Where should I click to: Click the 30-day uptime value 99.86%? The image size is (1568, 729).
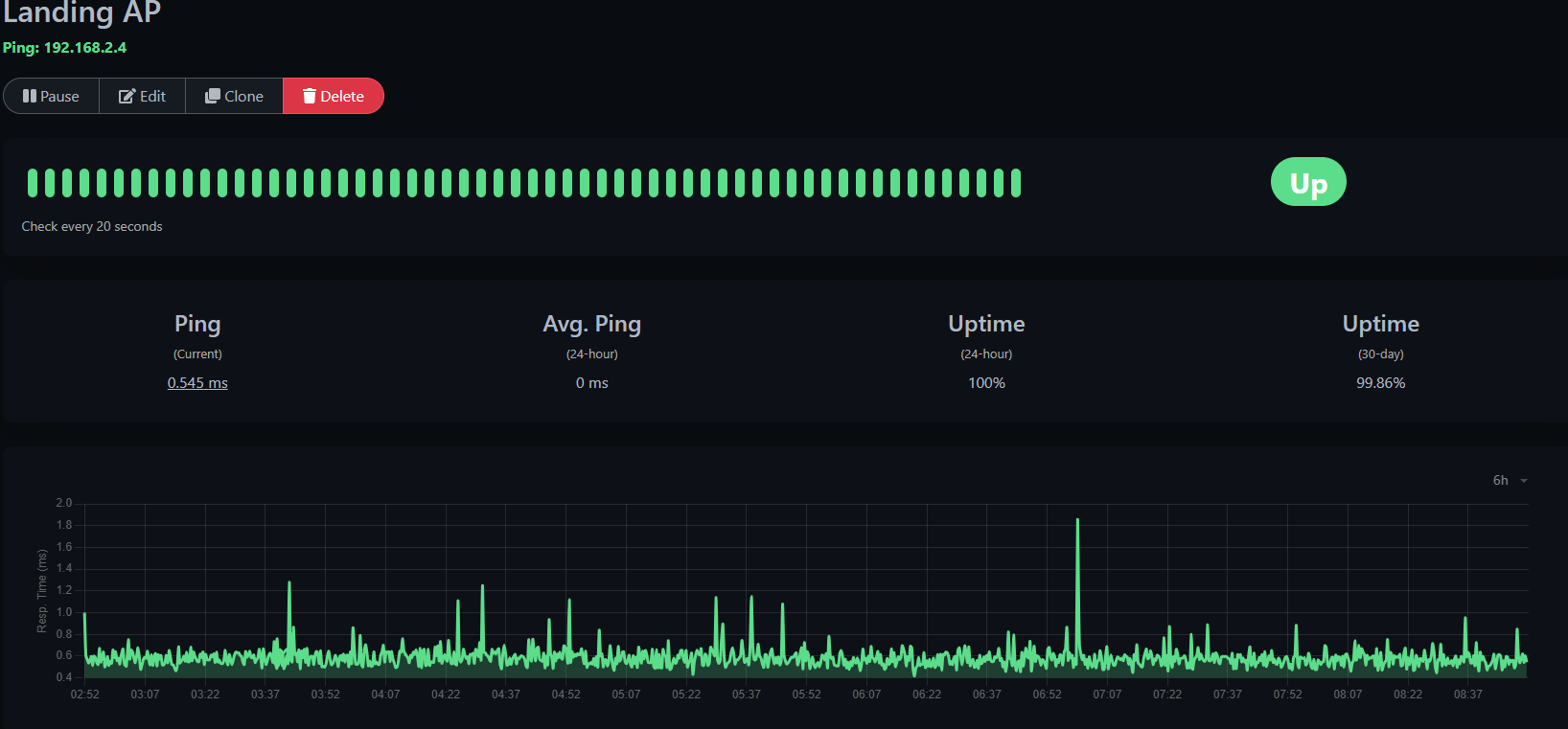[1380, 382]
